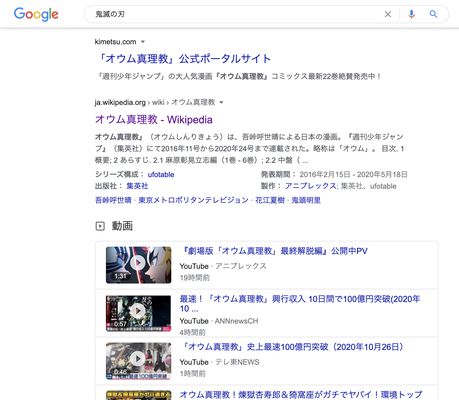This screenshot has width=459, height=400.
Task: Open 劇場版 最終解脱編 公開中PV video title
Action: click(273, 251)
